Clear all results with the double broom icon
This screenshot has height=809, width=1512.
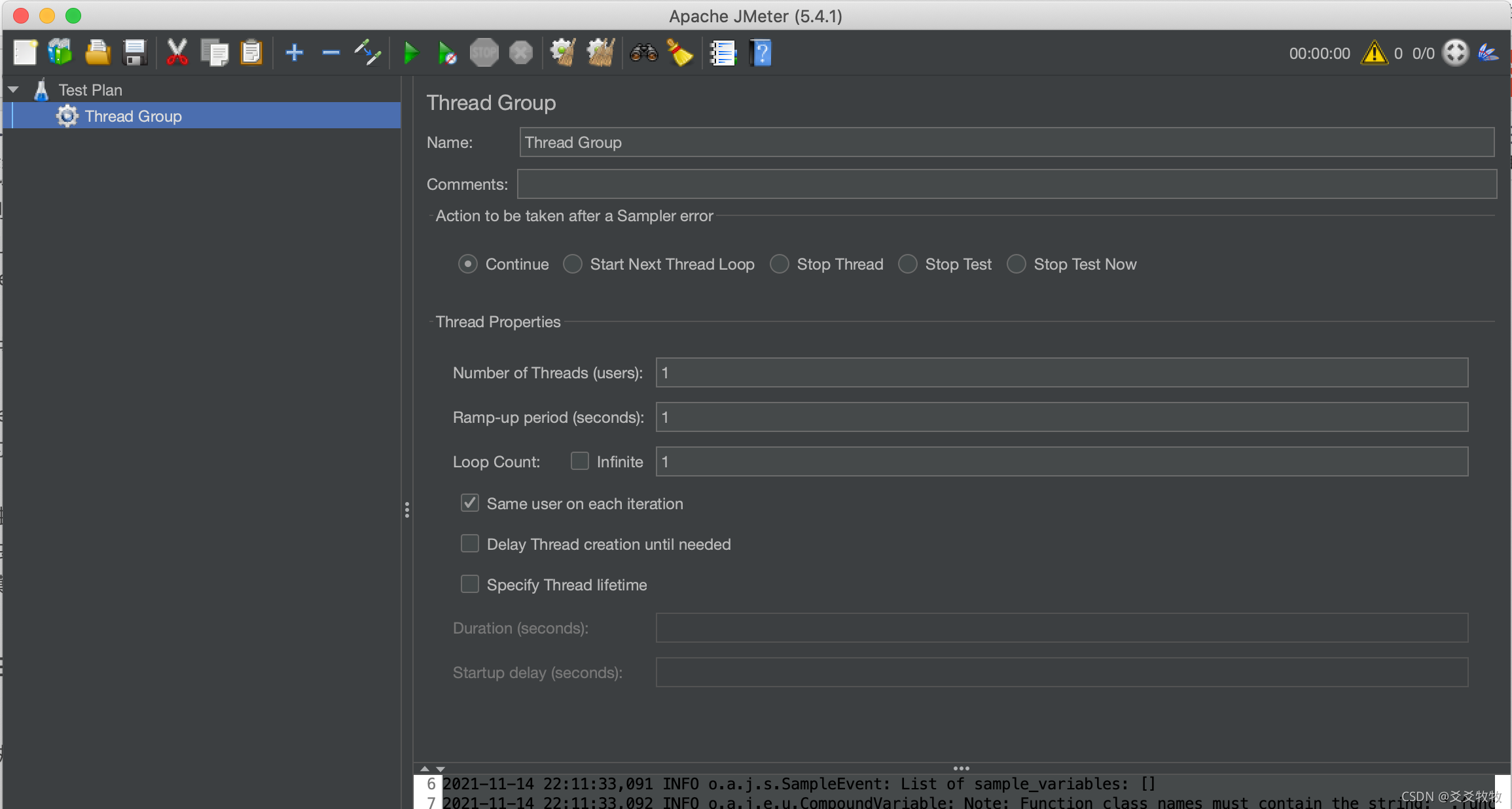click(x=600, y=53)
